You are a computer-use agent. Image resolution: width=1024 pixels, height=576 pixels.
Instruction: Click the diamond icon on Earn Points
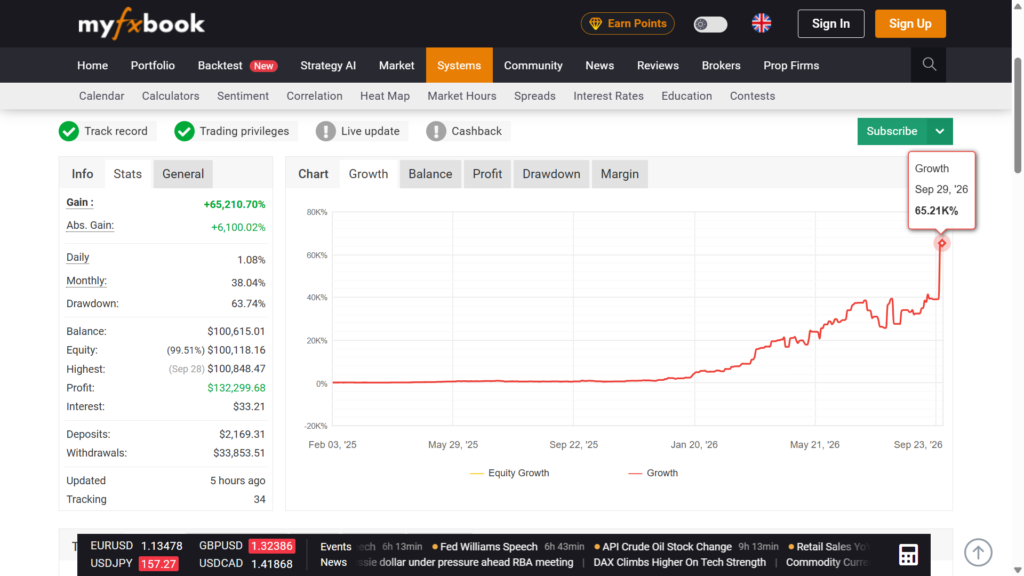click(x=595, y=24)
